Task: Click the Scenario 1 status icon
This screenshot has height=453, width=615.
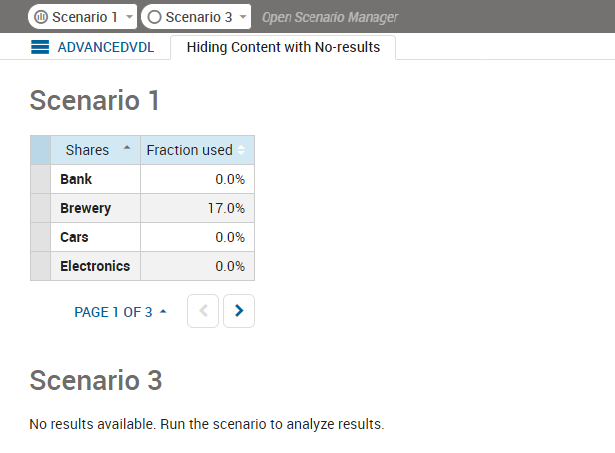Action: click(42, 17)
